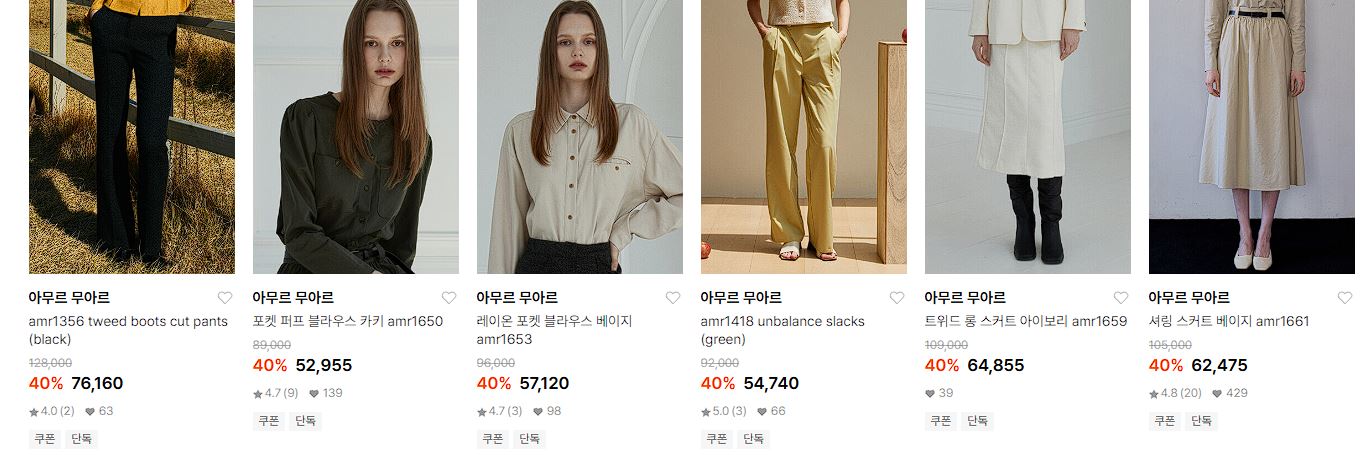Click 쿠폰 badge under the 62,475 item
The width and height of the screenshot is (1365, 469).
1165,421
